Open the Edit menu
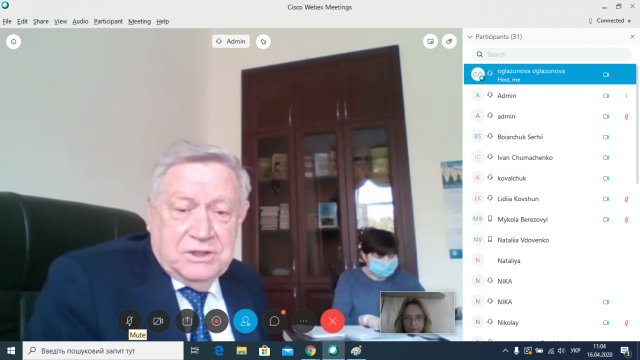 point(22,21)
